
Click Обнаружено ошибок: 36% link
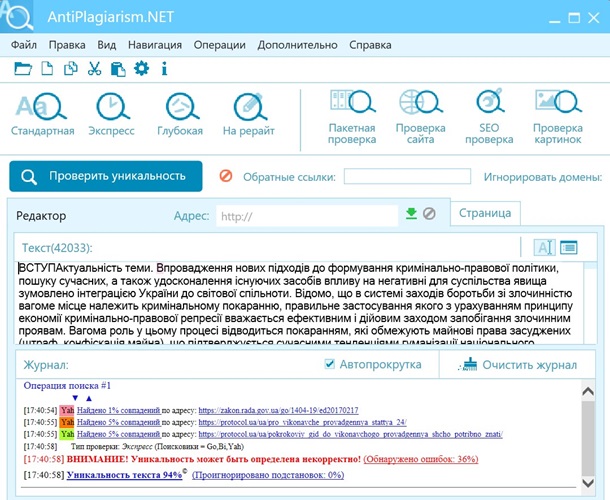point(421,459)
